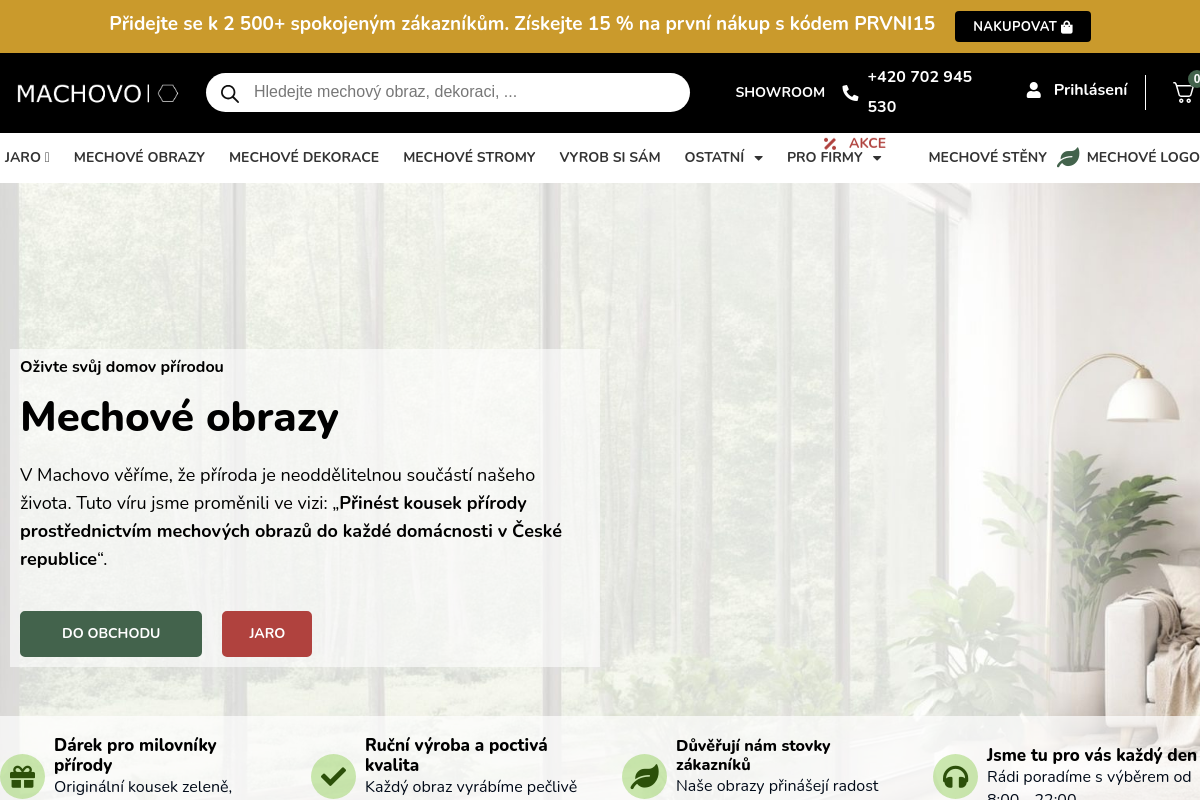Click the promo text with code PRVNI15

pos(522,24)
